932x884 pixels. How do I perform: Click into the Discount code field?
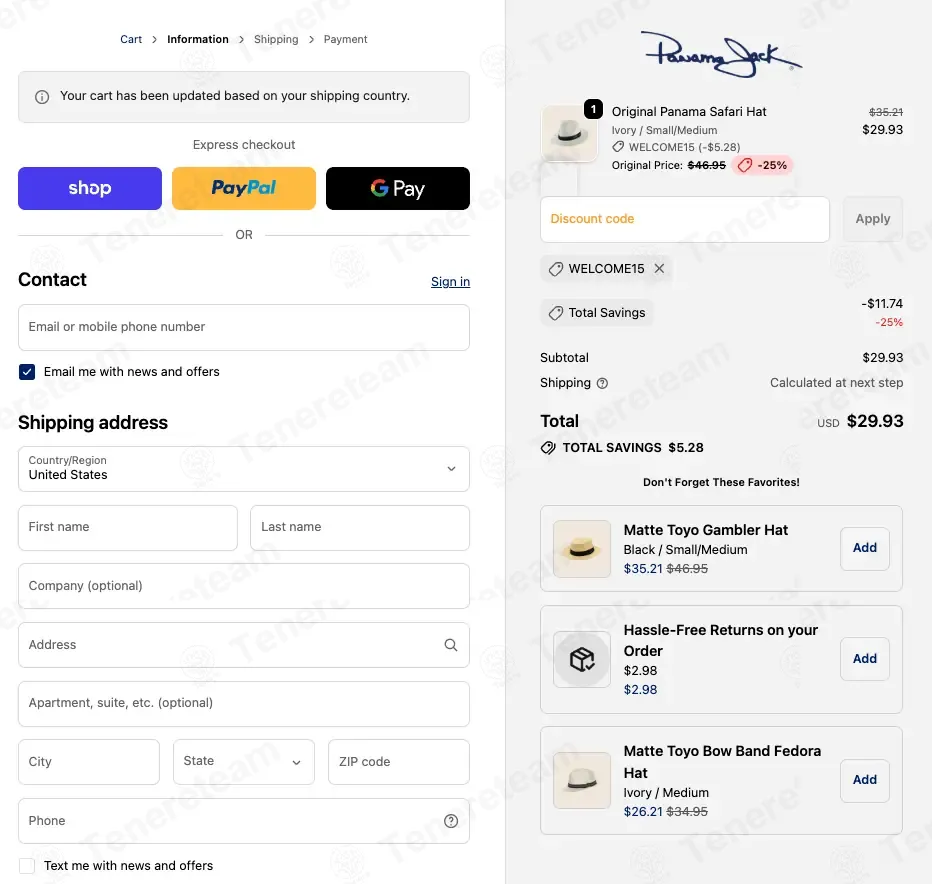[684, 219]
